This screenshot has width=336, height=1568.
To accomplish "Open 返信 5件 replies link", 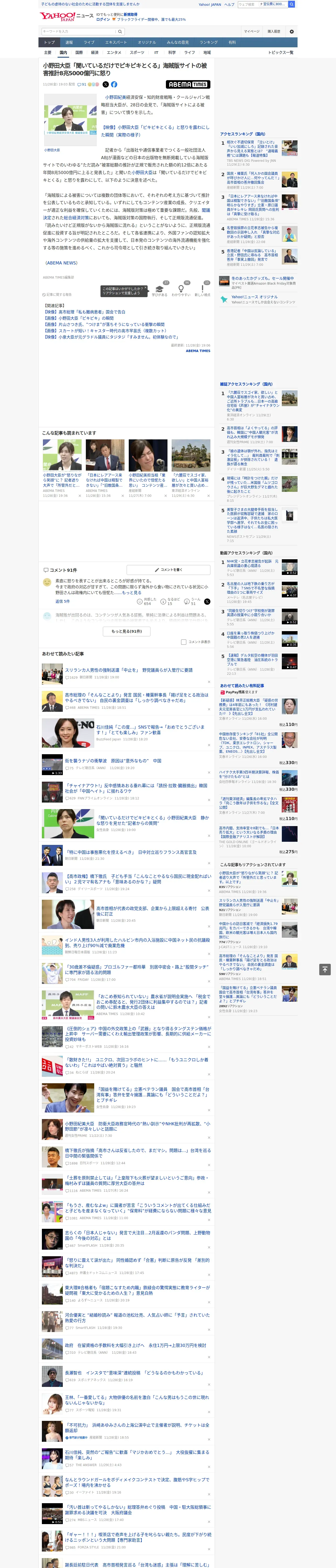I will (x=62, y=601).
